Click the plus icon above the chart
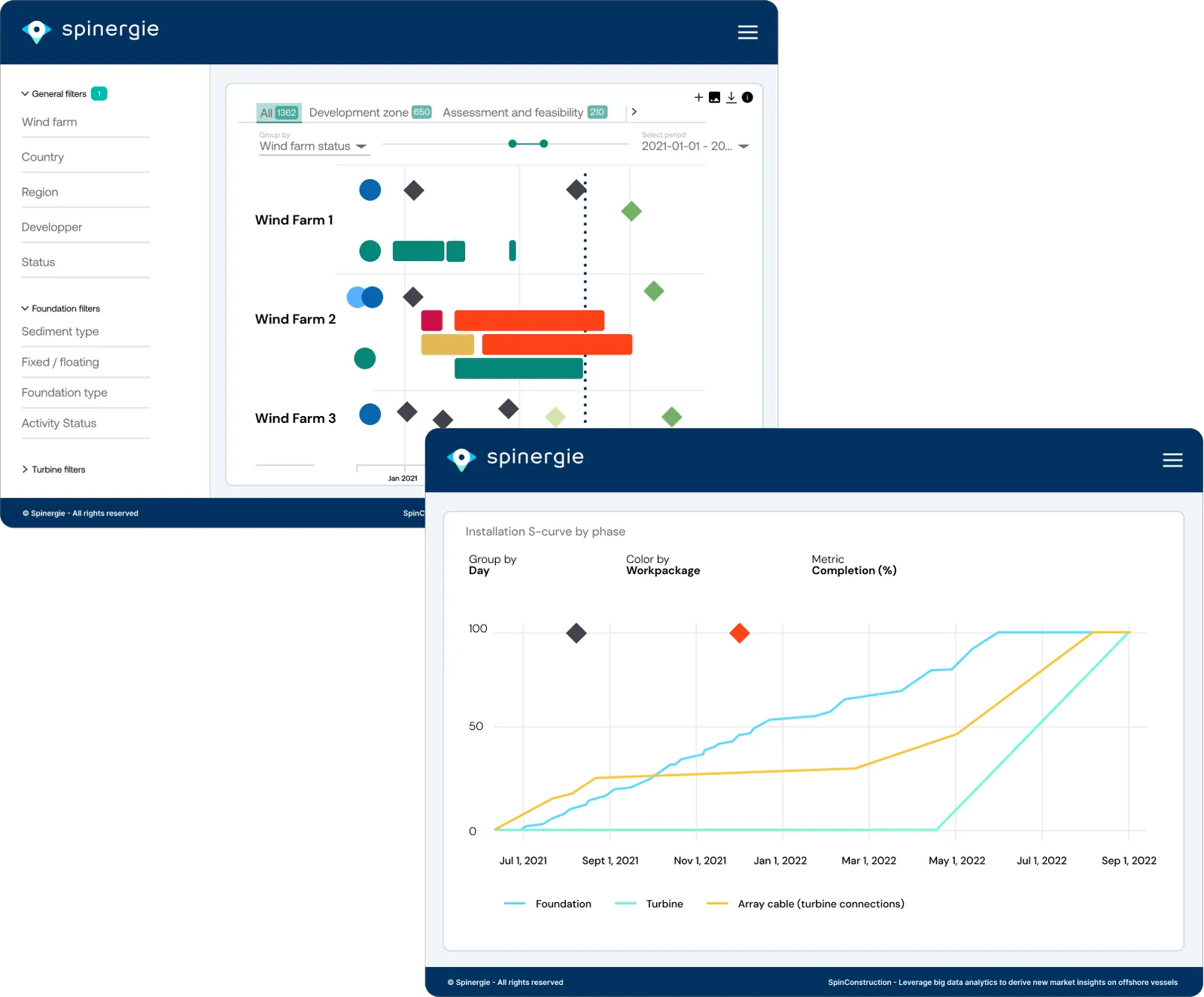This screenshot has width=1204, height=997. click(698, 97)
